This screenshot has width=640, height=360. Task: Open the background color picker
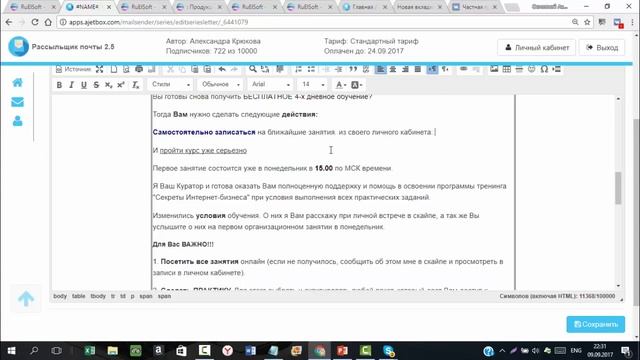357,85
